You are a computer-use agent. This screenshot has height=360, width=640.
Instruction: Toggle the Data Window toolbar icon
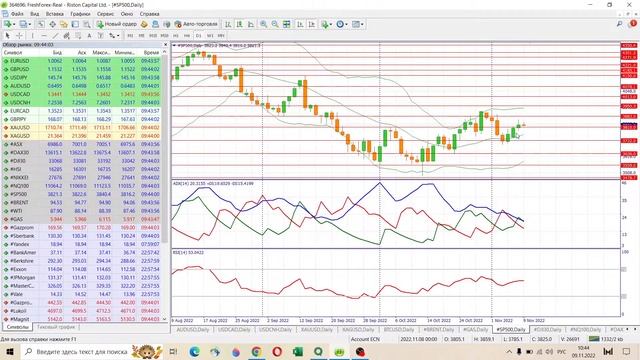(53, 24)
